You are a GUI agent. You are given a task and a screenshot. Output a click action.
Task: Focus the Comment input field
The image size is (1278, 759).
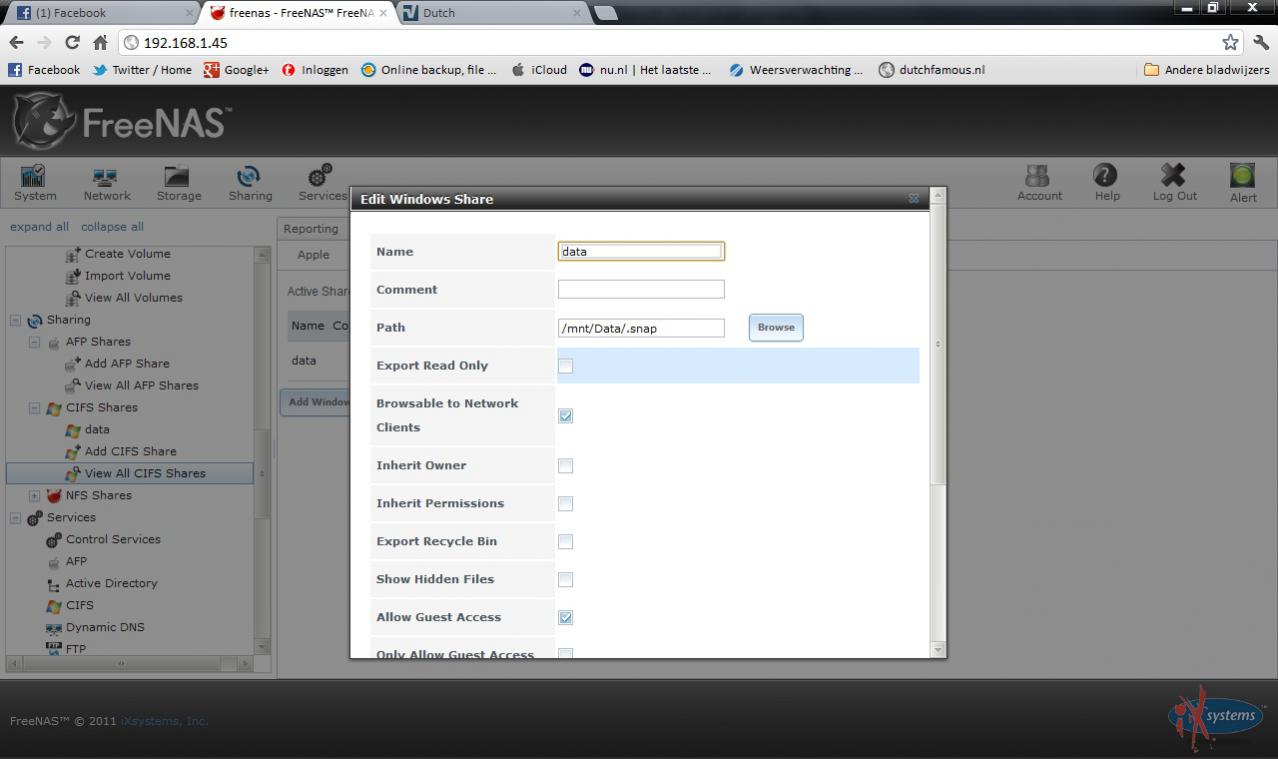tap(641, 289)
